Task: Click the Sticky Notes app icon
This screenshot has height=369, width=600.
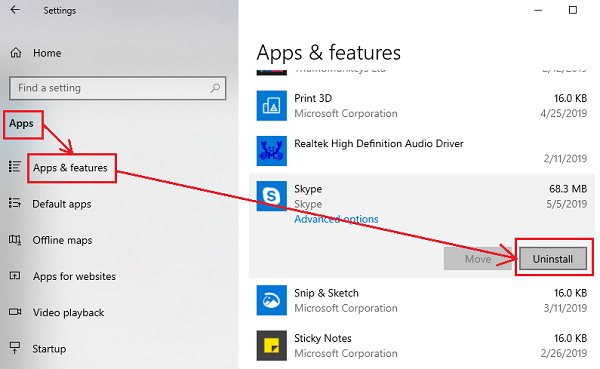Action: [271, 345]
